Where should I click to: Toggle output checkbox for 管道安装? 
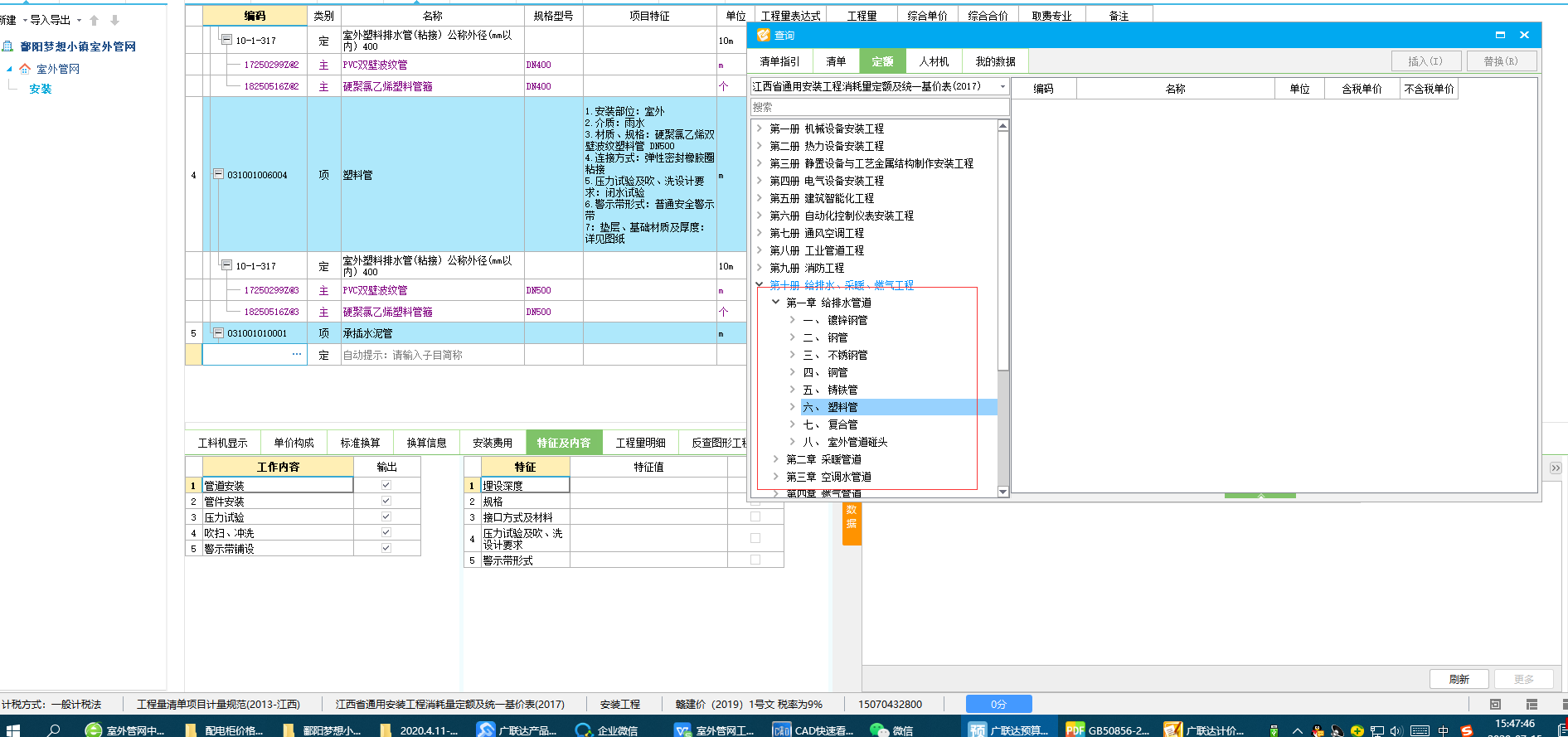pos(386,485)
